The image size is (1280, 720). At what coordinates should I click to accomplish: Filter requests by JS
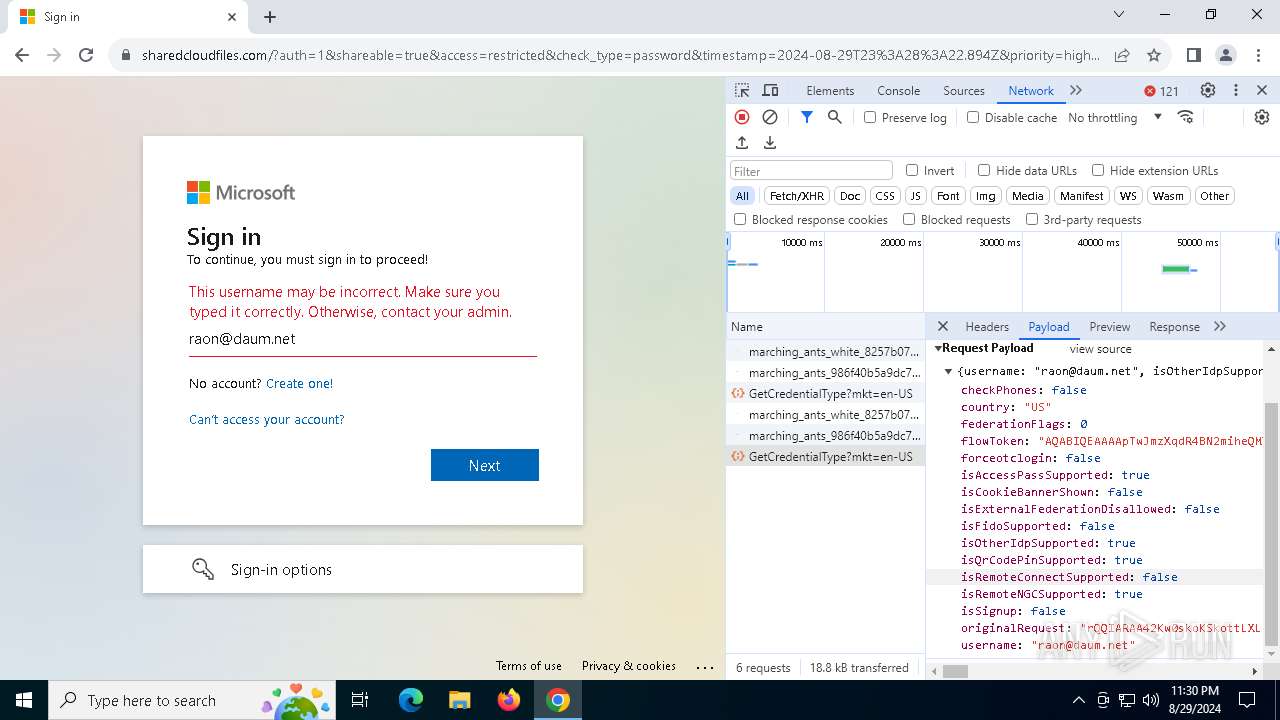click(915, 196)
